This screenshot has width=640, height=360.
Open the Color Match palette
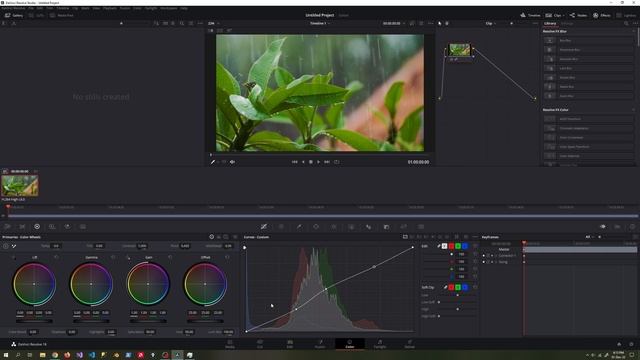(22, 227)
